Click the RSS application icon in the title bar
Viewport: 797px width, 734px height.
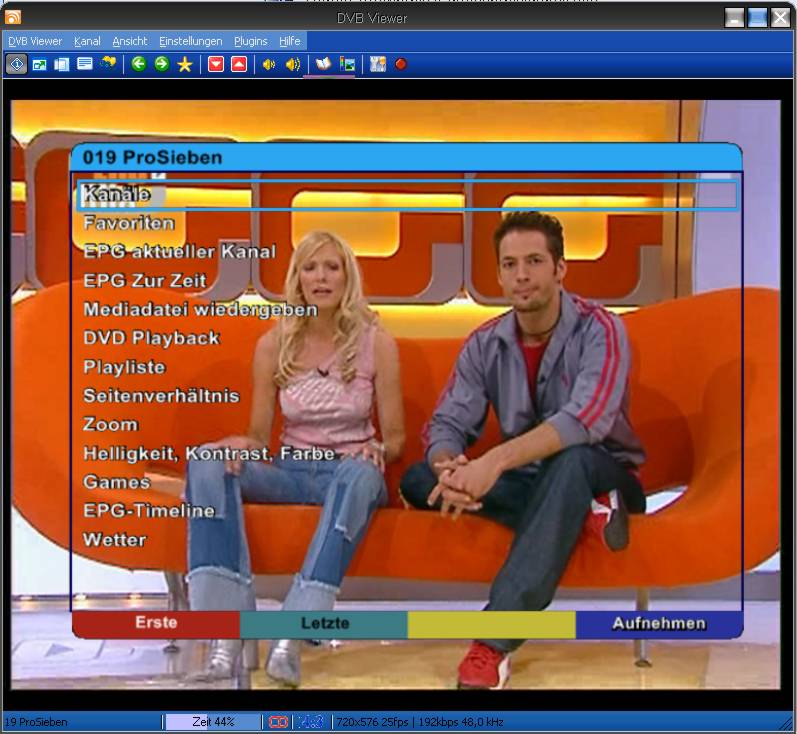coord(13,18)
